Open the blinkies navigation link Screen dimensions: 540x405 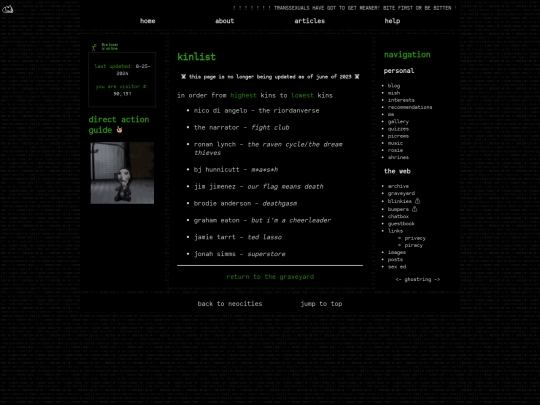click(399, 201)
